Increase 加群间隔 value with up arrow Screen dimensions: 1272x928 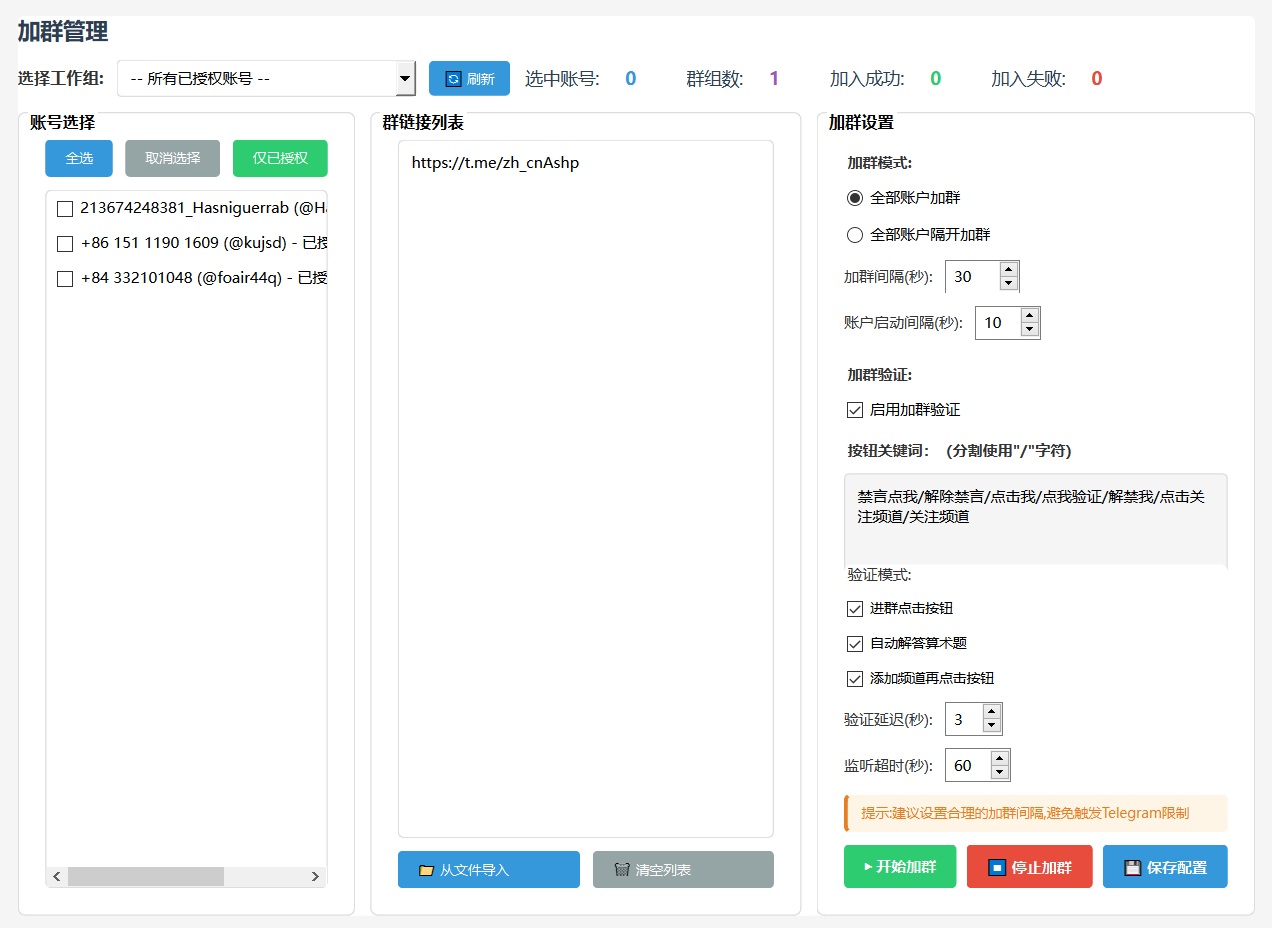(x=1008, y=269)
